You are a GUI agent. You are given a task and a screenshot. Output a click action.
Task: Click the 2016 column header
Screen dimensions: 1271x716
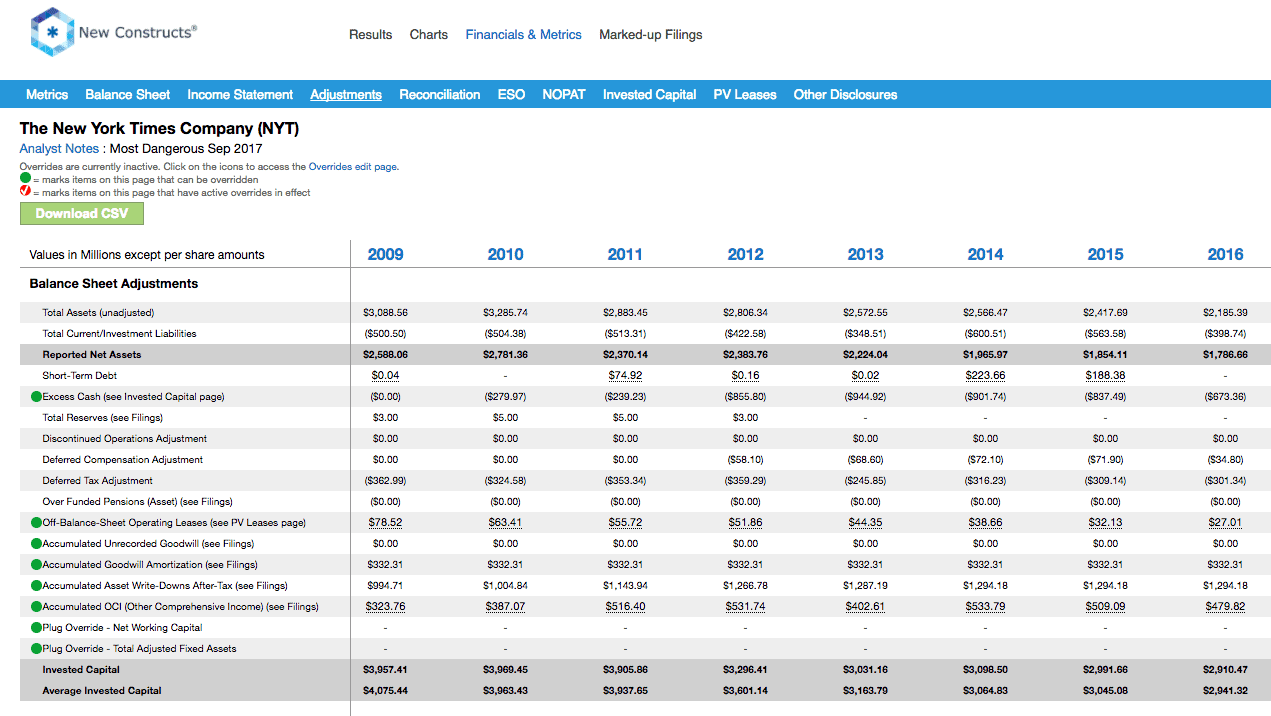[1226, 254]
